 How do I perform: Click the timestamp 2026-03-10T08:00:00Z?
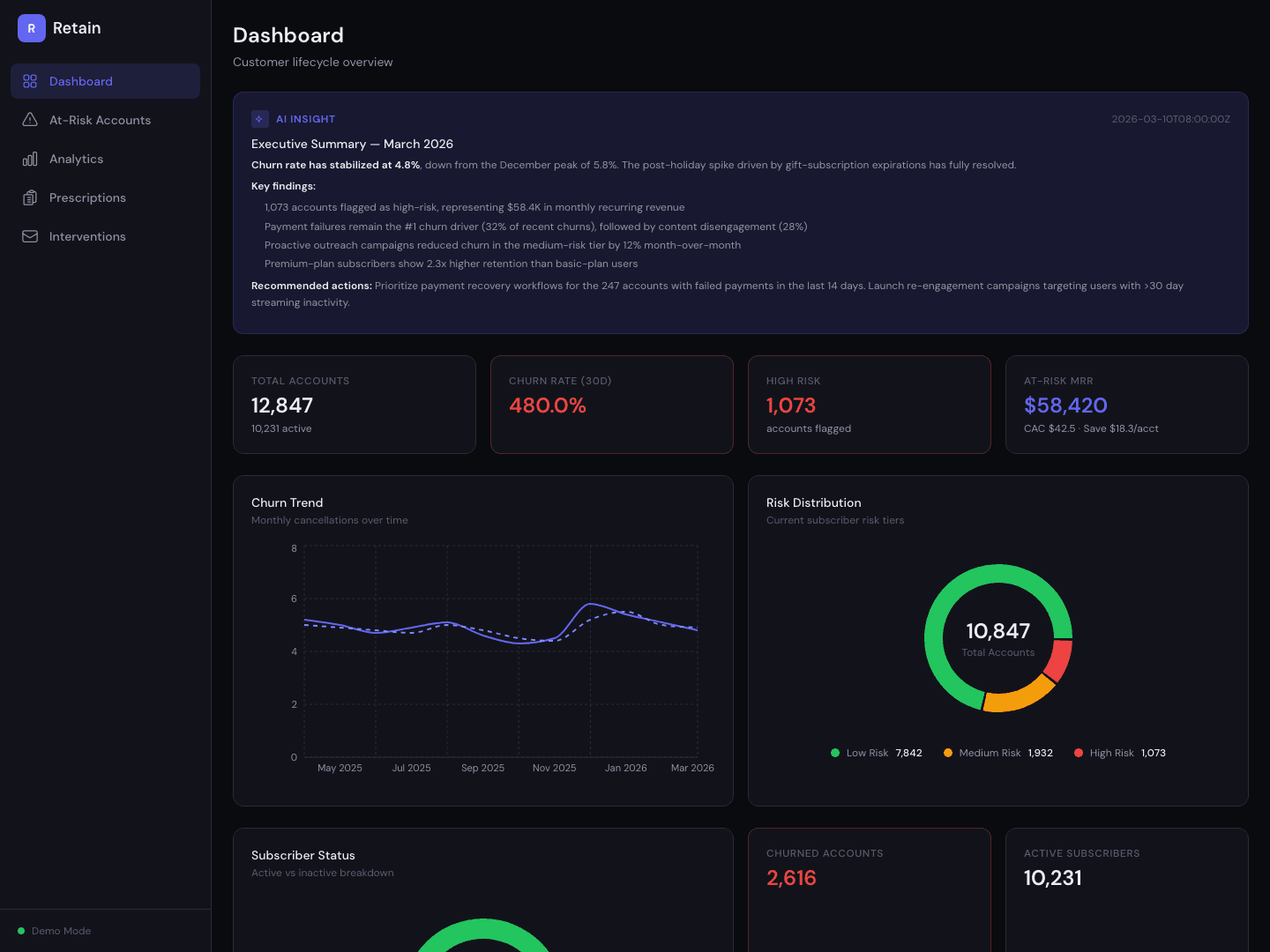tap(1170, 119)
